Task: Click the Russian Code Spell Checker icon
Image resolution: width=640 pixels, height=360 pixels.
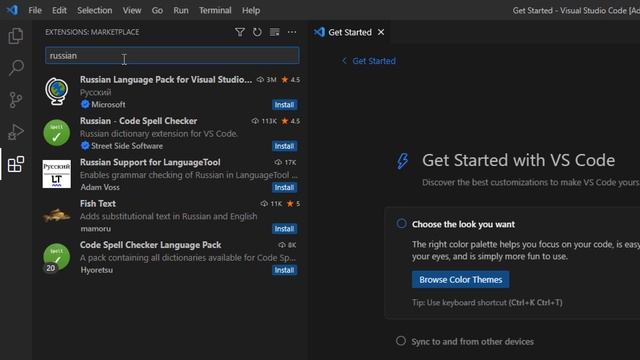Action: pos(57,133)
